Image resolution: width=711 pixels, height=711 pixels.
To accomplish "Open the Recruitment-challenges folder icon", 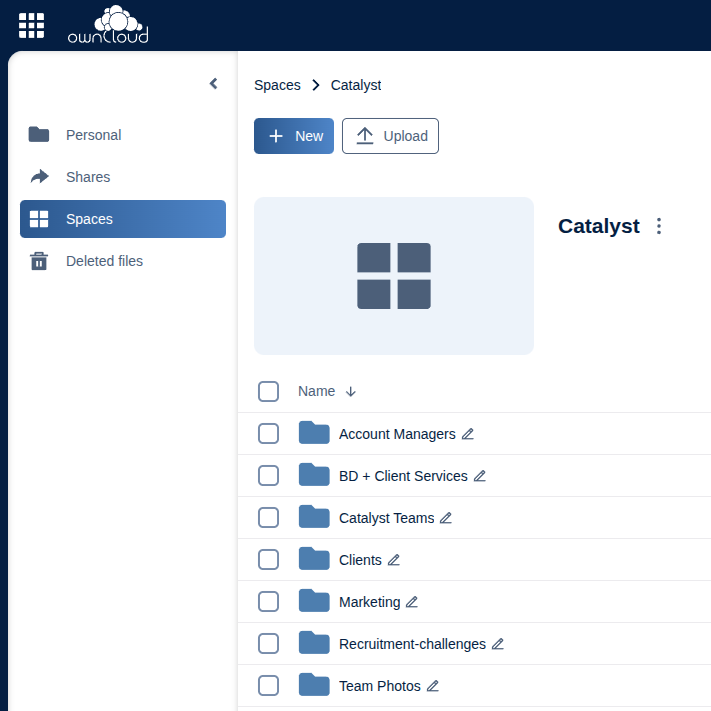I will (314, 643).
